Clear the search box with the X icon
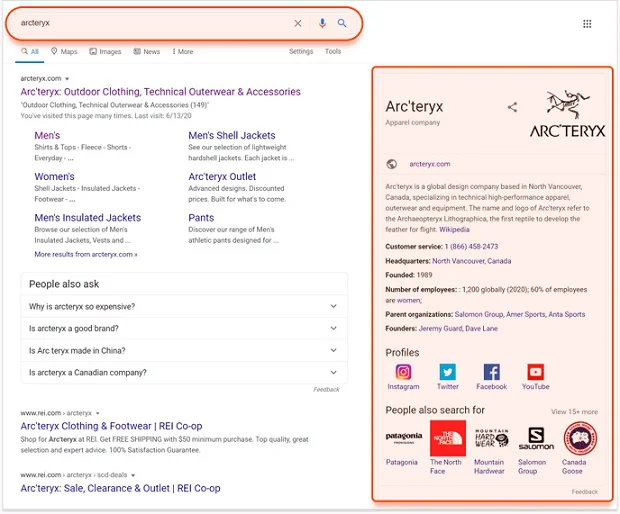620x514 pixels. 298,24
